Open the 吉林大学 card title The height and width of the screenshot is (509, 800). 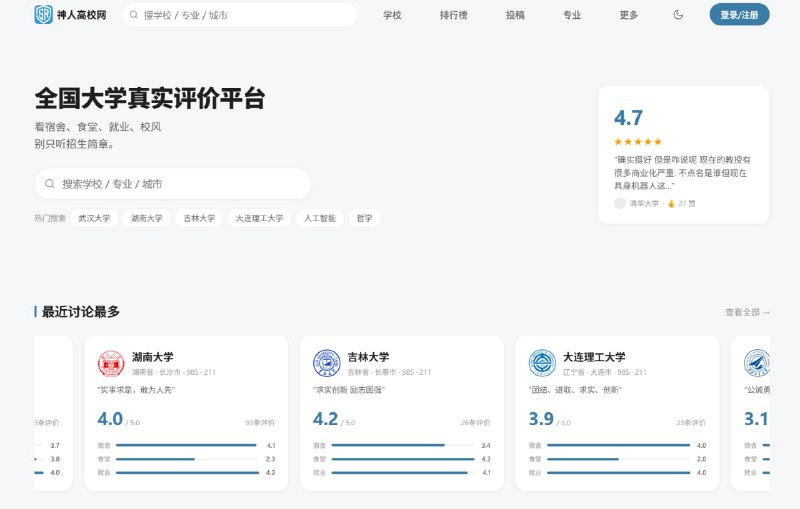coord(368,357)
